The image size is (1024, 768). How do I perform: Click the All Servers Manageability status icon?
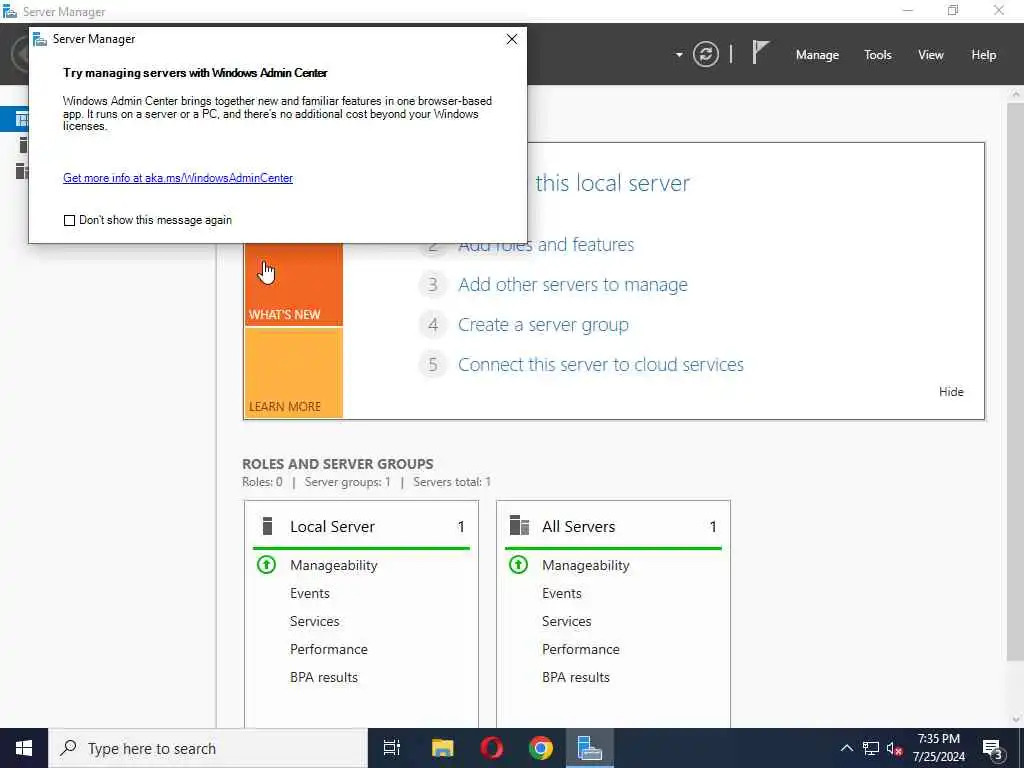519,564
